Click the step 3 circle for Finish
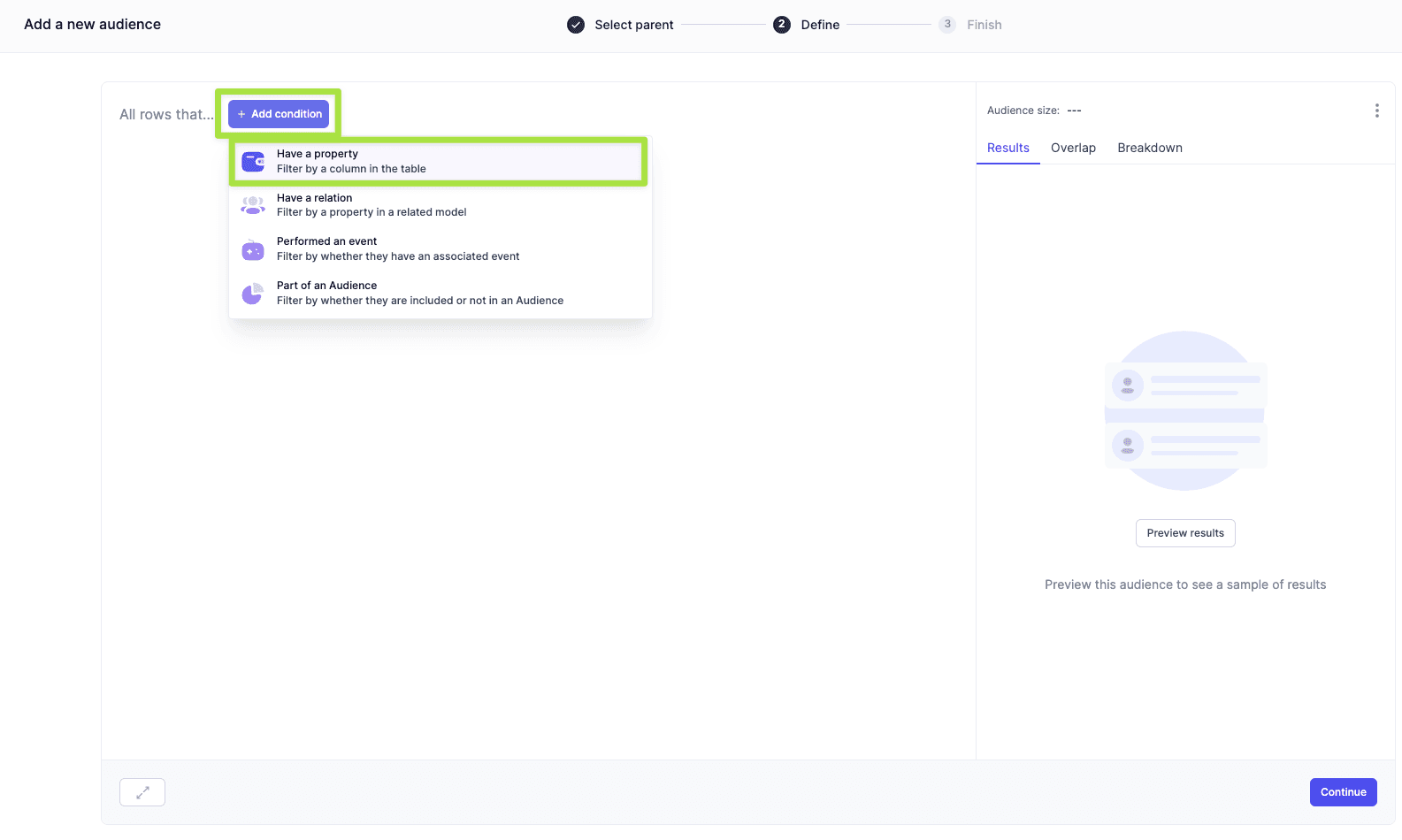The height and width of the screenshot is (840, 1402). coord(947,25)
